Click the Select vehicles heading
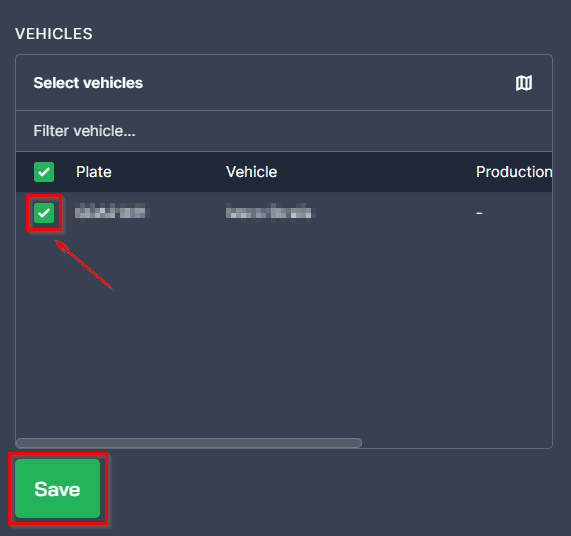571x536 pixels. (88, 83)
